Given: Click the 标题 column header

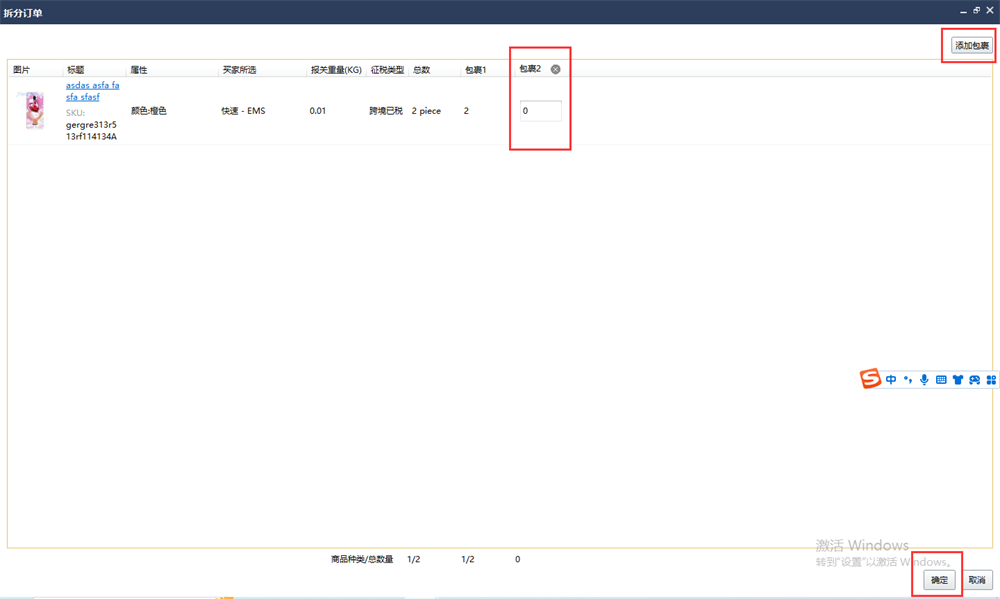Looking at the screenshot, I should 75,70.
